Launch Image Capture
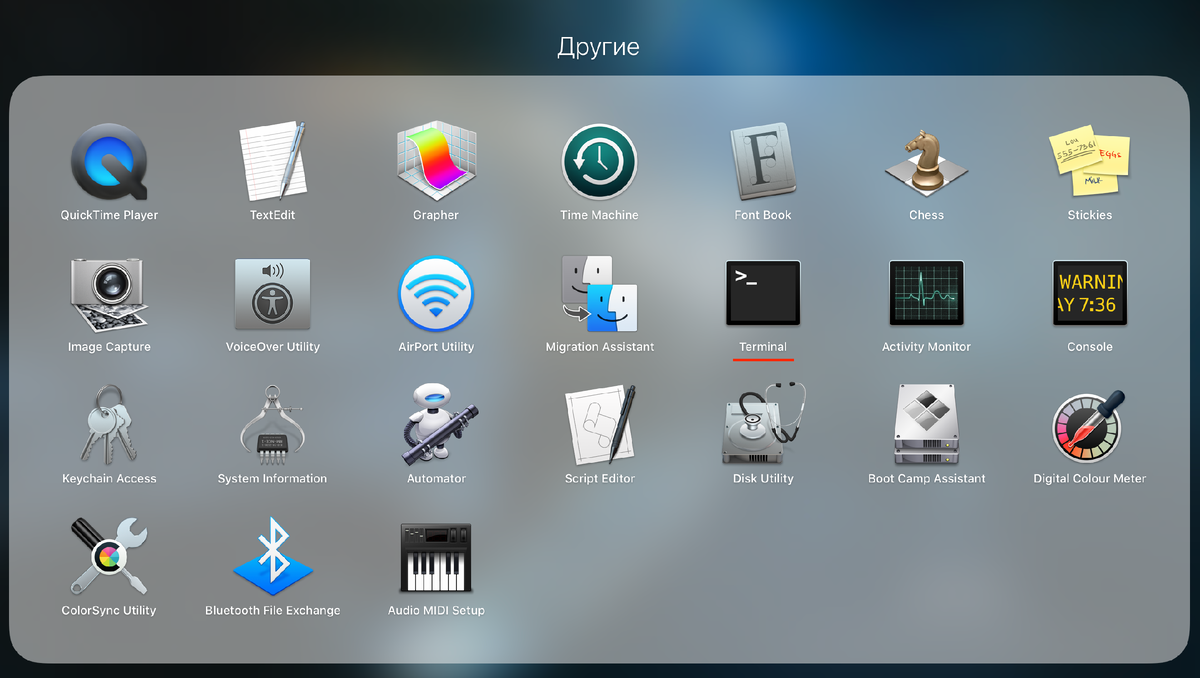 click(109, 293)
